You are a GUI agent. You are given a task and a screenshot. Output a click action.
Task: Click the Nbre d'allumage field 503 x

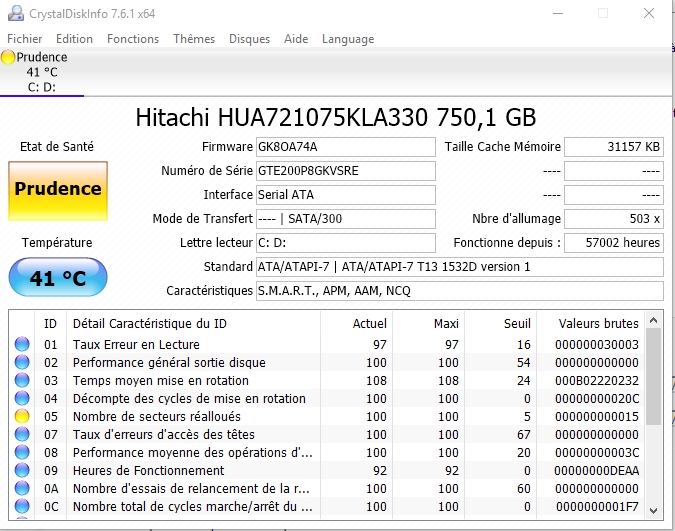click(614, 219)
